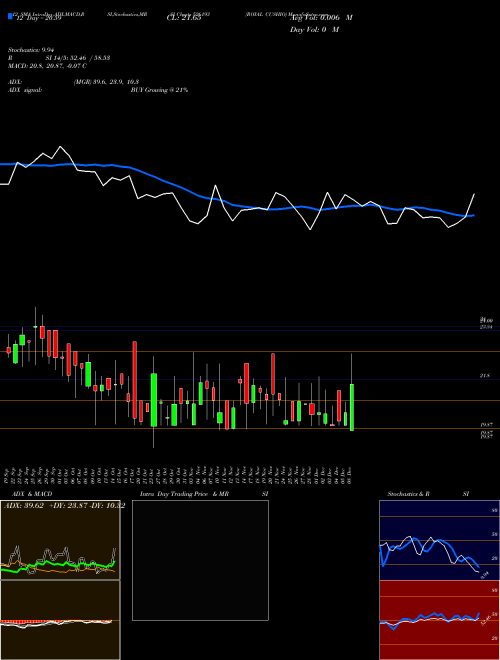Click the tall red candlestick near 17 Oct
This screenshot has height=660, width=500.
tap(135, 380)
